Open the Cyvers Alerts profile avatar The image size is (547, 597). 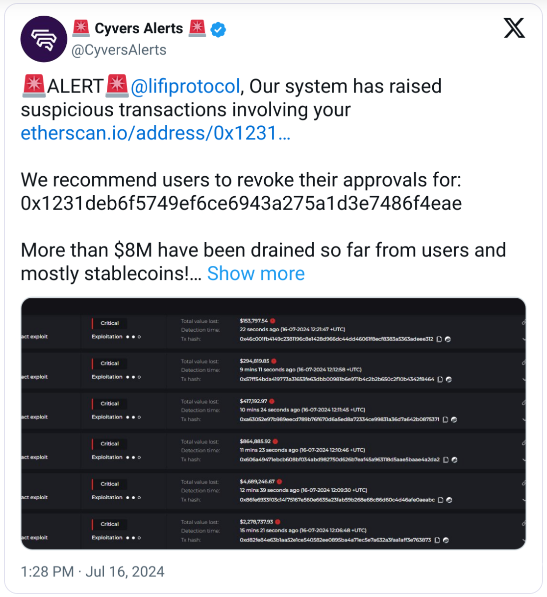44,39
